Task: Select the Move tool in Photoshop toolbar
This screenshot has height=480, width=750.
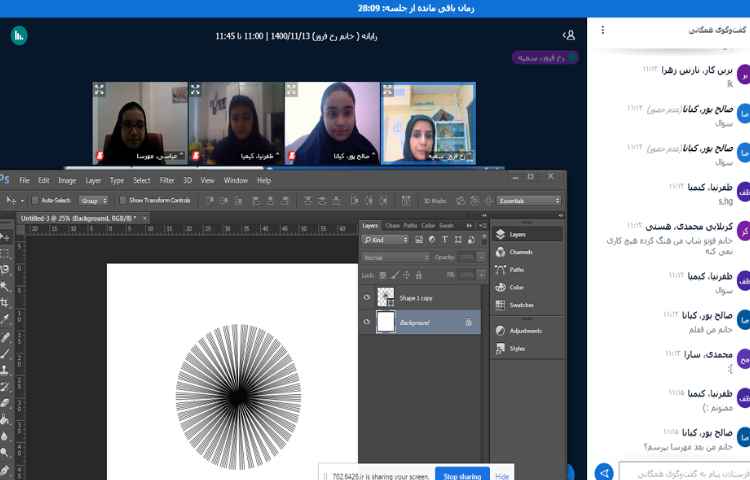Action: click(6, 238)
